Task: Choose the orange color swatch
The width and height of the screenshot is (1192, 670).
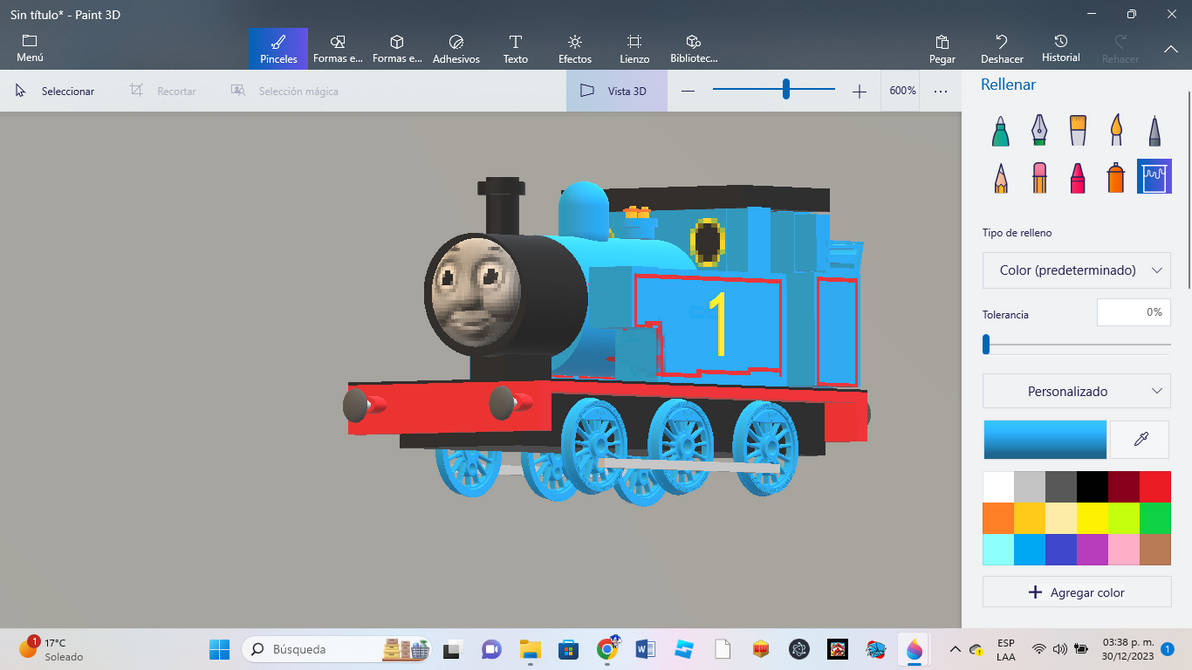Action: click(x=998, y=518)
